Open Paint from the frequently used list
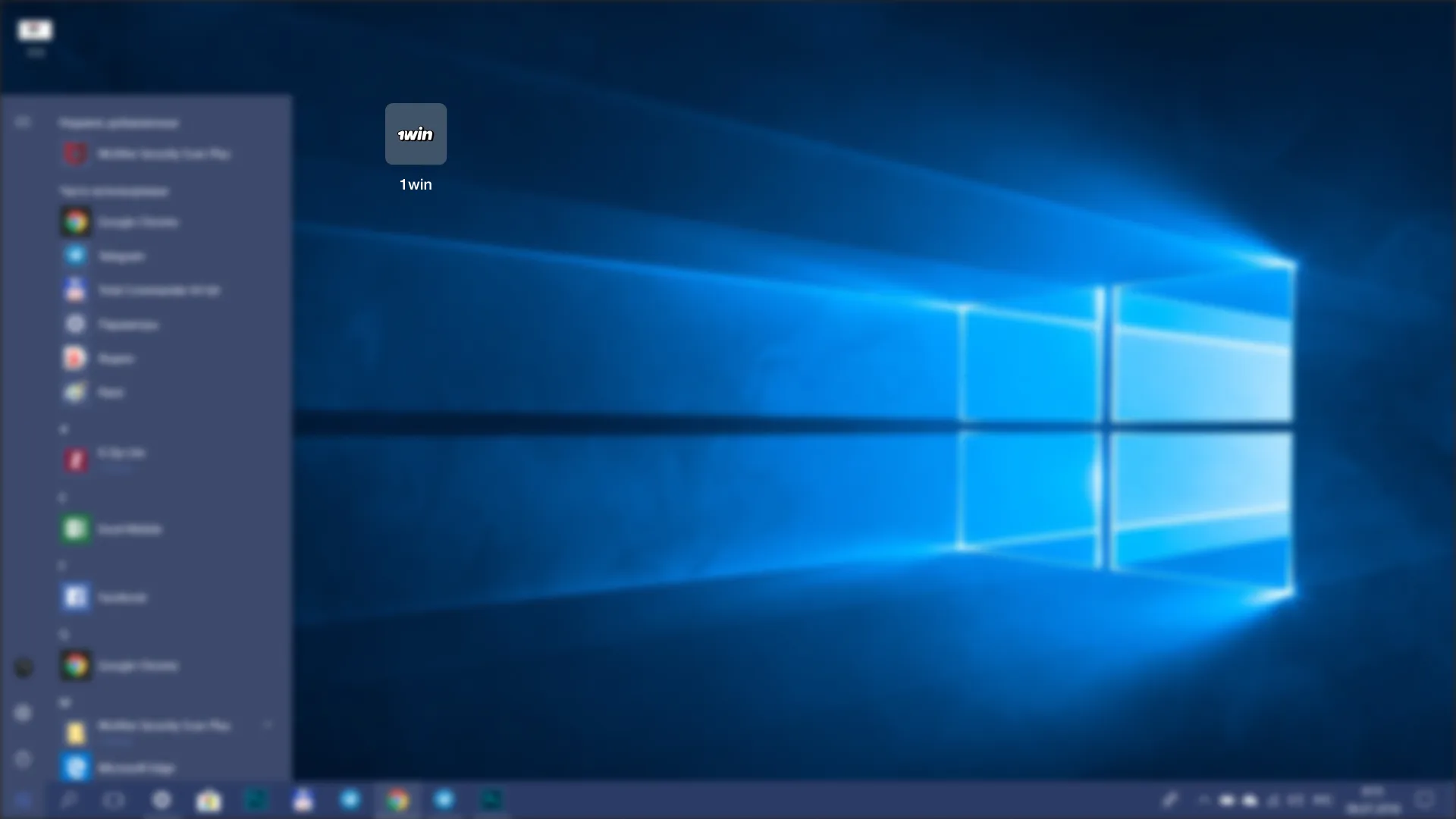 (x=110, y=393)
